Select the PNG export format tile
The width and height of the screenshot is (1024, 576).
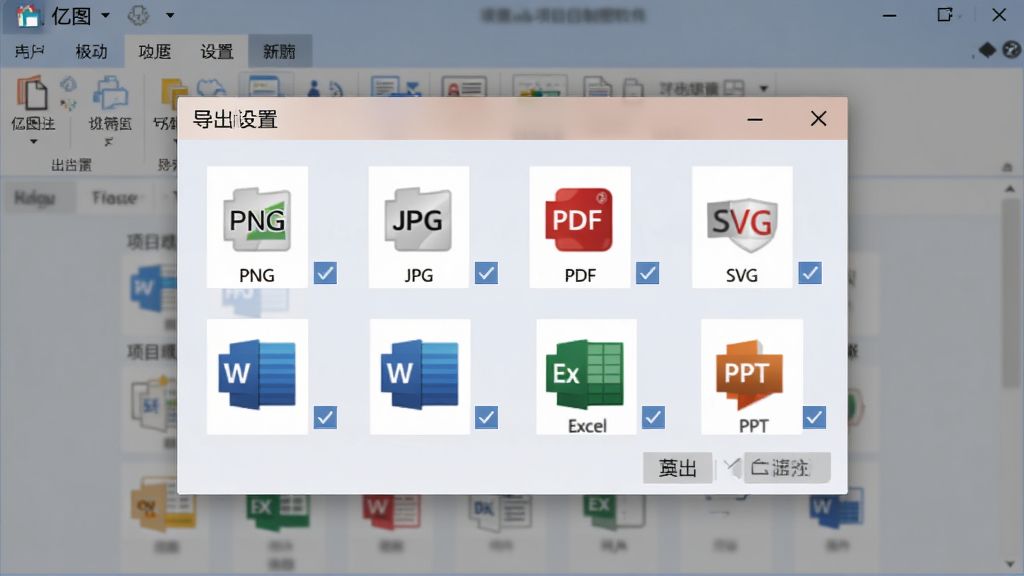pyautogui.click(x=257, y=227)
